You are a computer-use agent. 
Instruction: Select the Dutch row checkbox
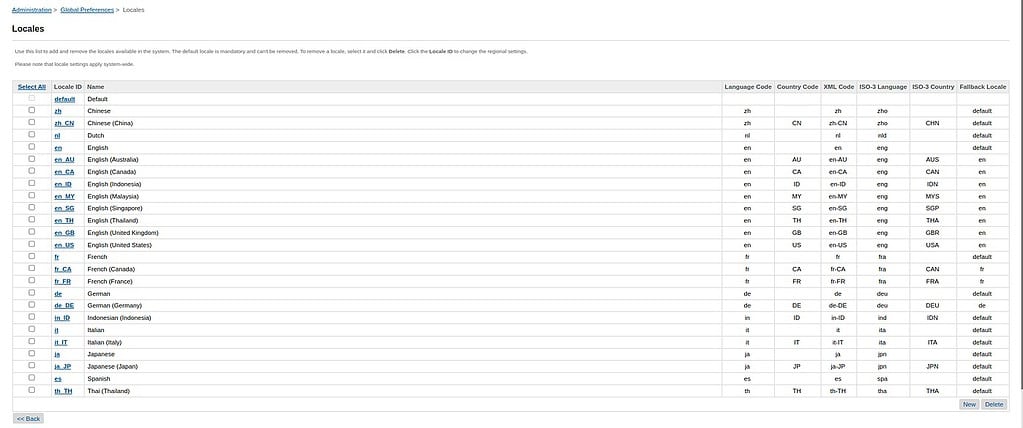[x=31, y=135]
